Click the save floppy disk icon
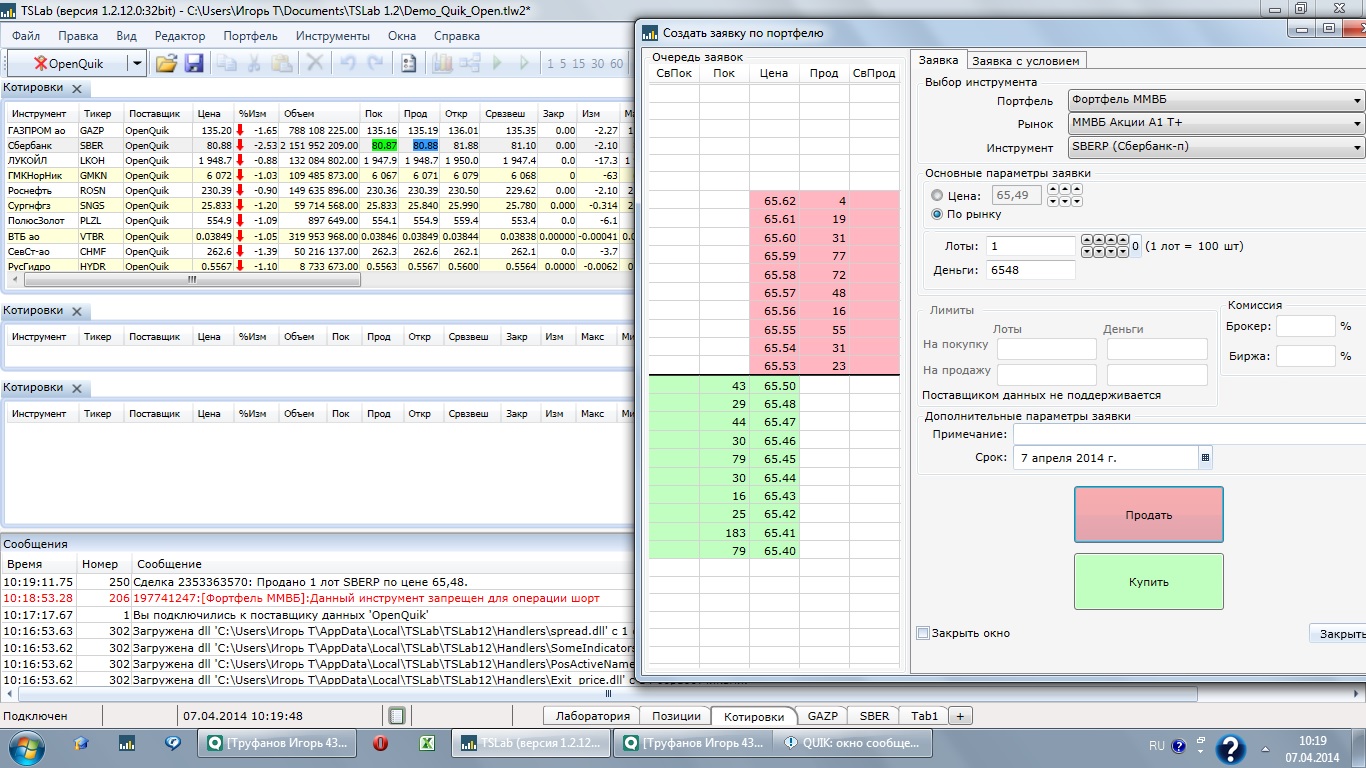 194,63
